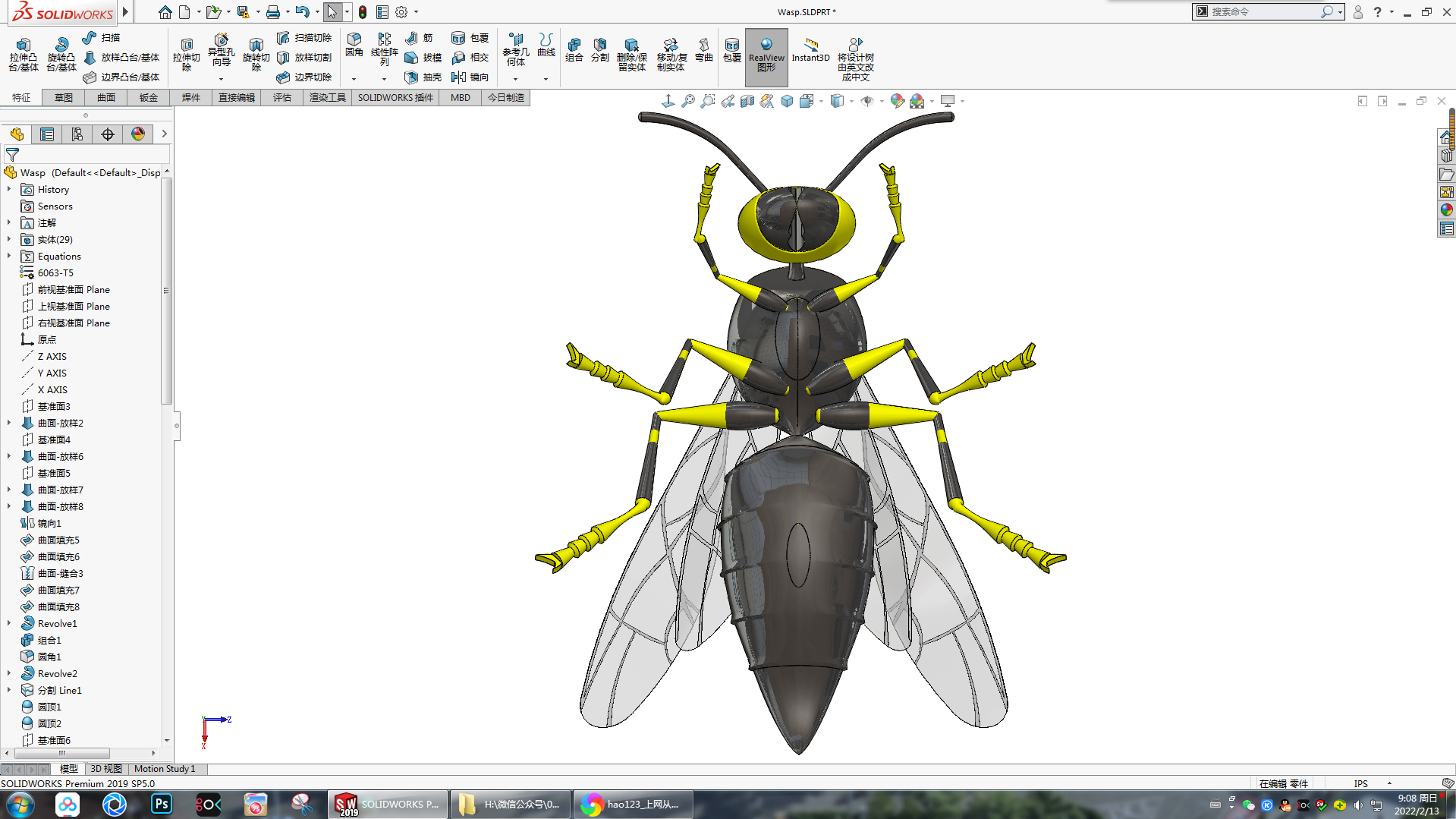Click the Print icon in the top toolbar
This screenshot has height=819, width=1456.
pos(273,12)
